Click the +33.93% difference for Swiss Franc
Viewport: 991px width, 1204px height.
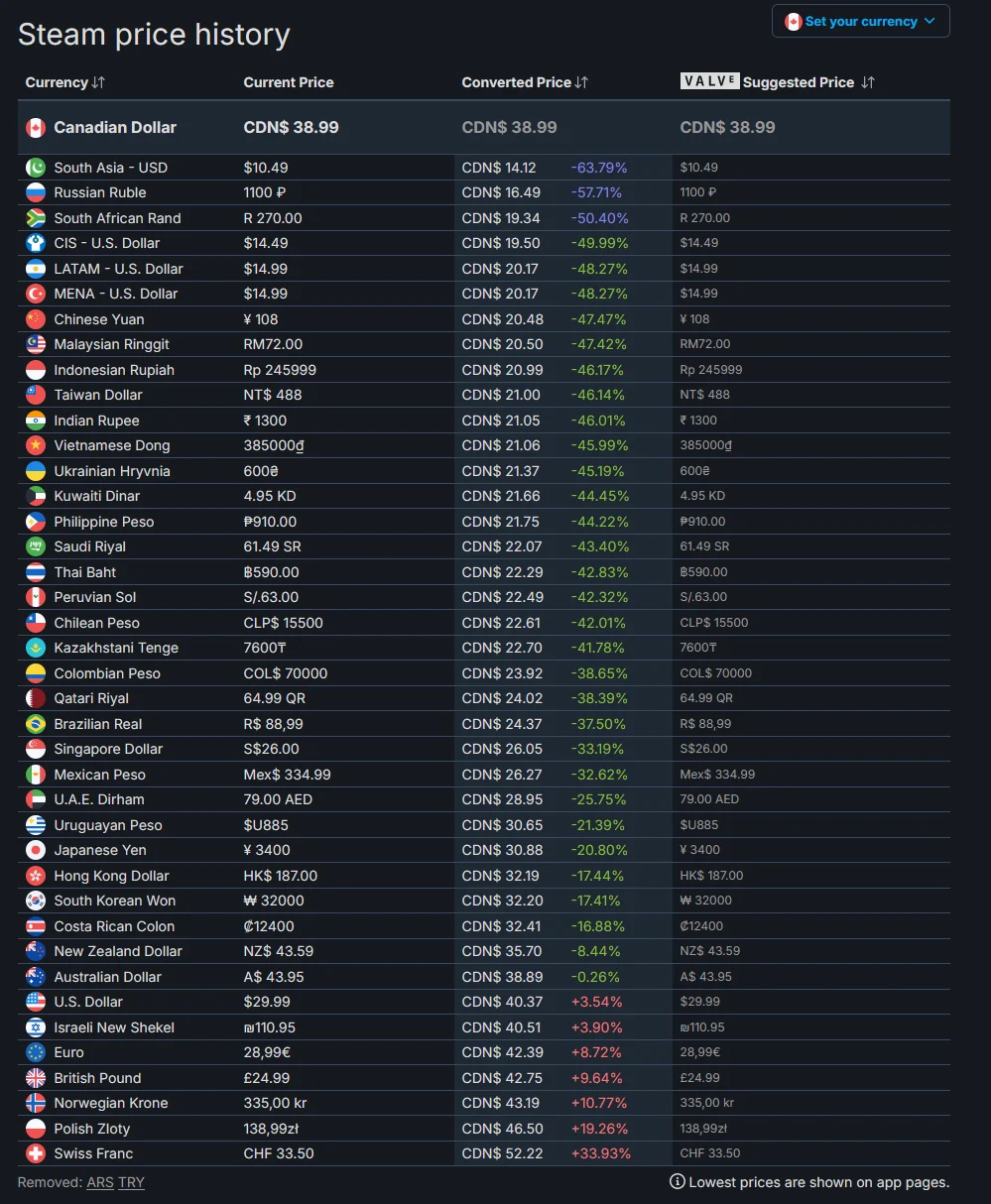(x=601, y=1153)
